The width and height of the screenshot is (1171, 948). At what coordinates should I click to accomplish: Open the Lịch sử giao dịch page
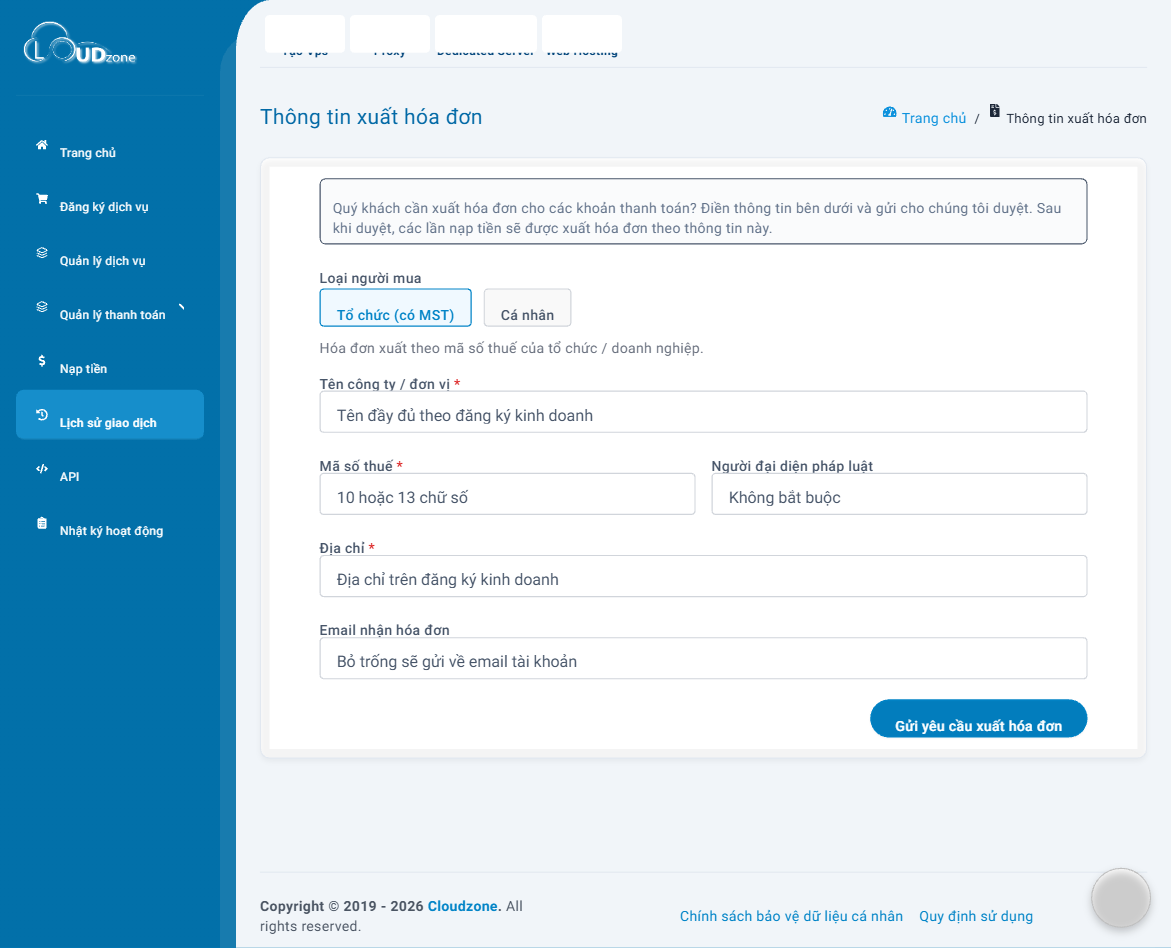[110, 415]
